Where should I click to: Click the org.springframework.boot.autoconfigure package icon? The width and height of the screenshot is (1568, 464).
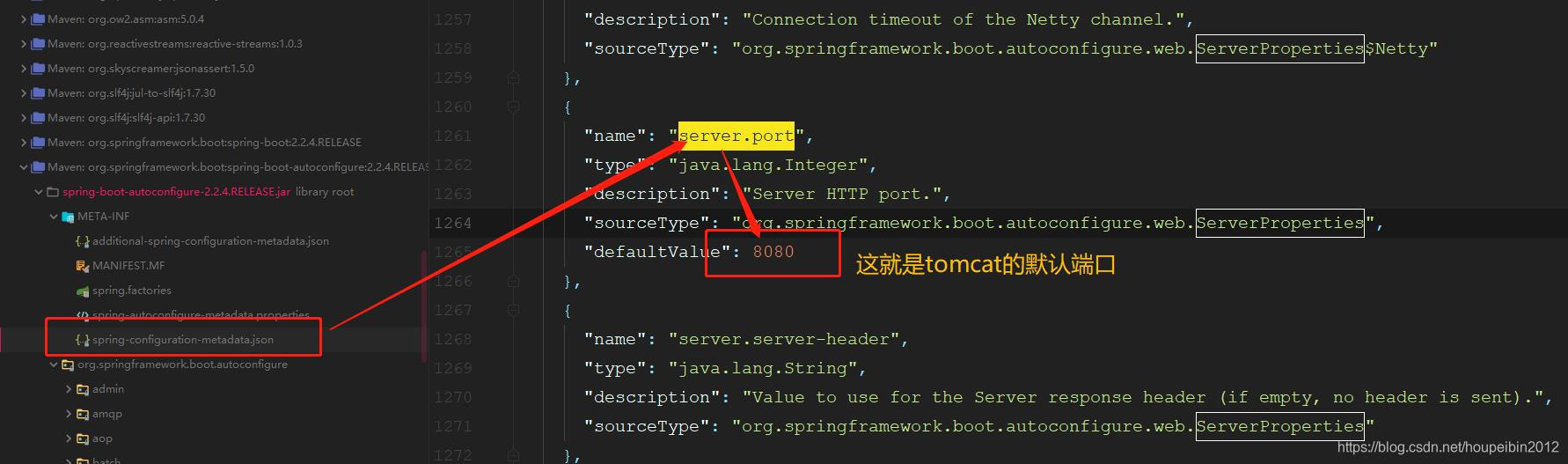click(68, 364)
